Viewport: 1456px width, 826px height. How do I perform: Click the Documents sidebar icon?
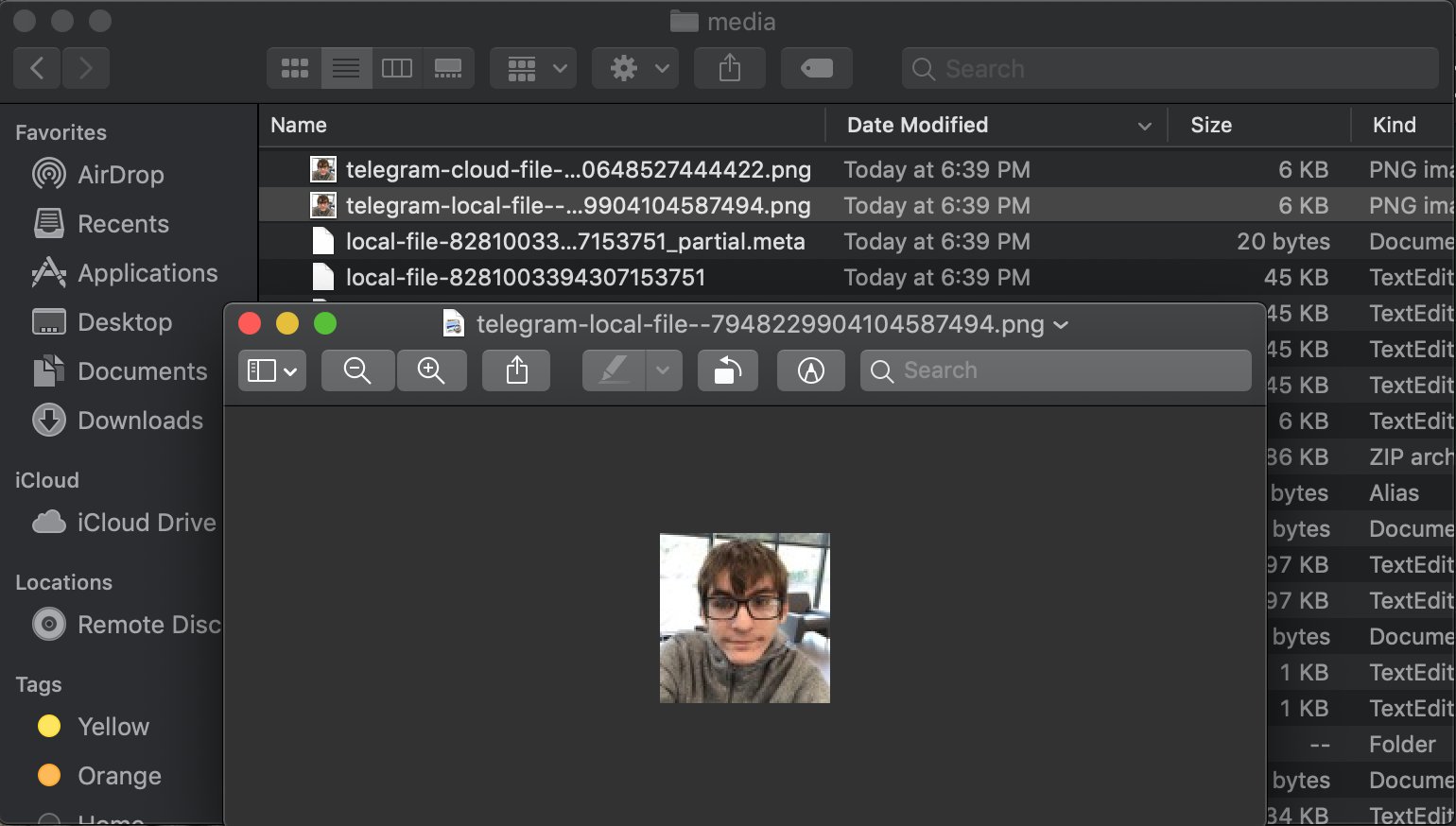click(x=49, y=371)
